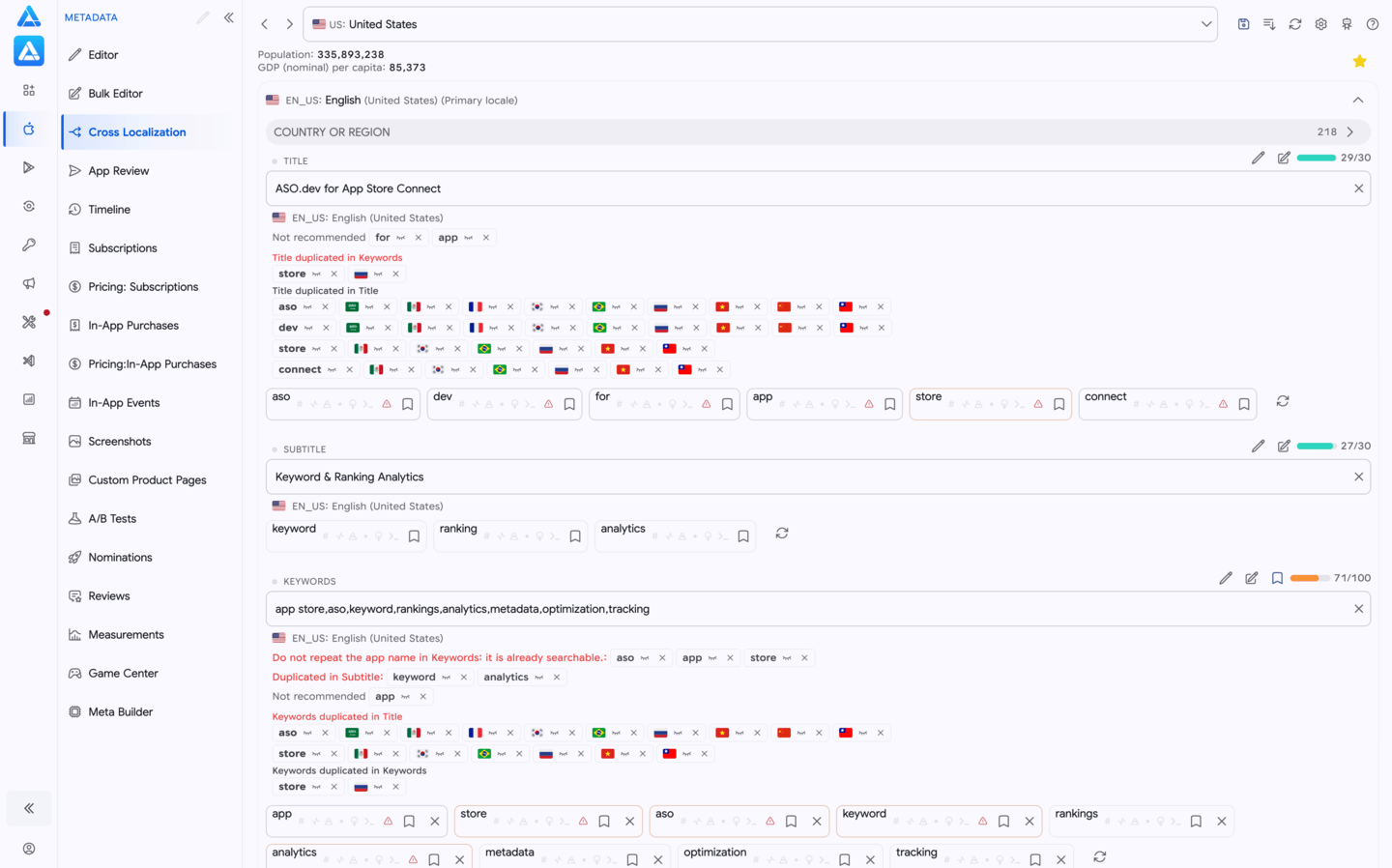Click the save floppy disk icon

click(1243, 24)
